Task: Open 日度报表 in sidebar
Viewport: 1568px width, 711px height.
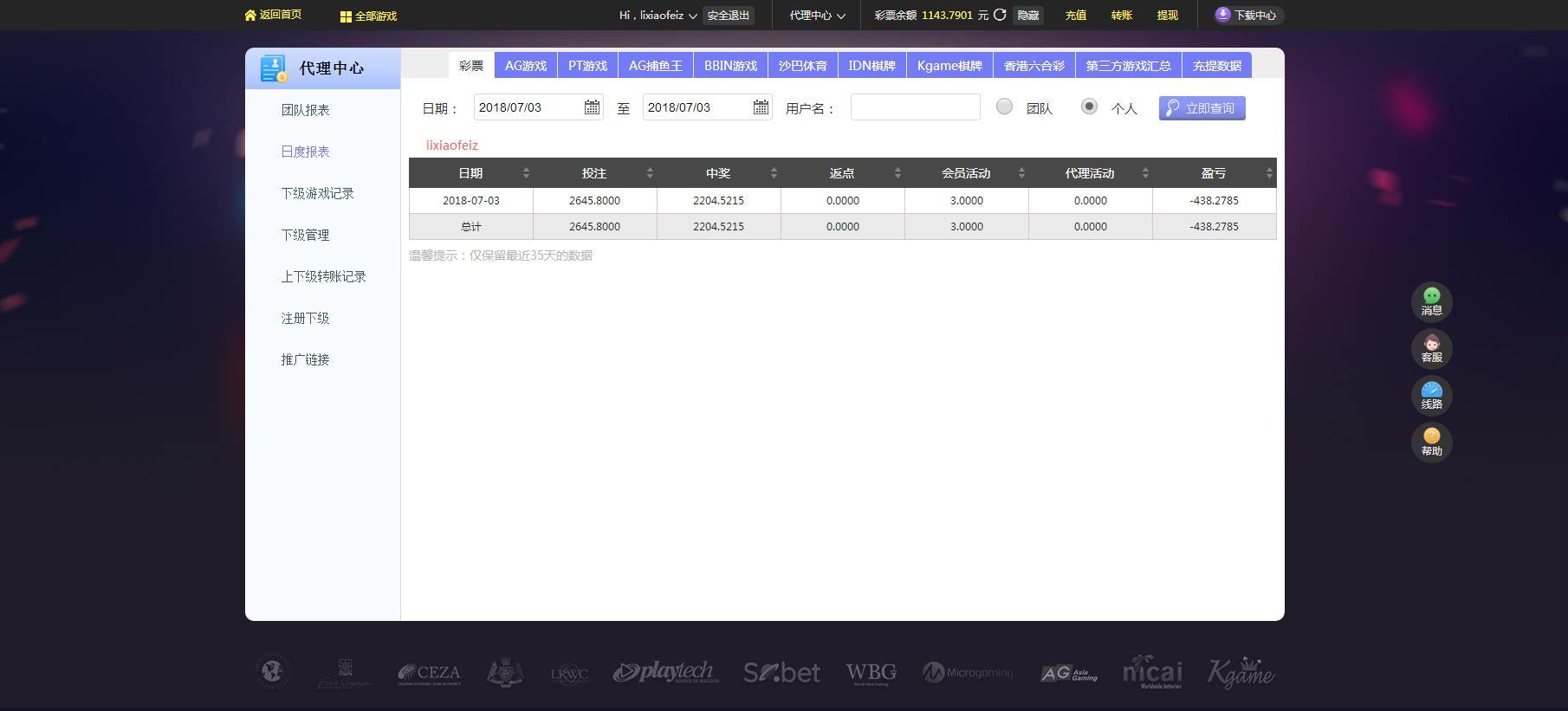Action: (x=305, y=152)
